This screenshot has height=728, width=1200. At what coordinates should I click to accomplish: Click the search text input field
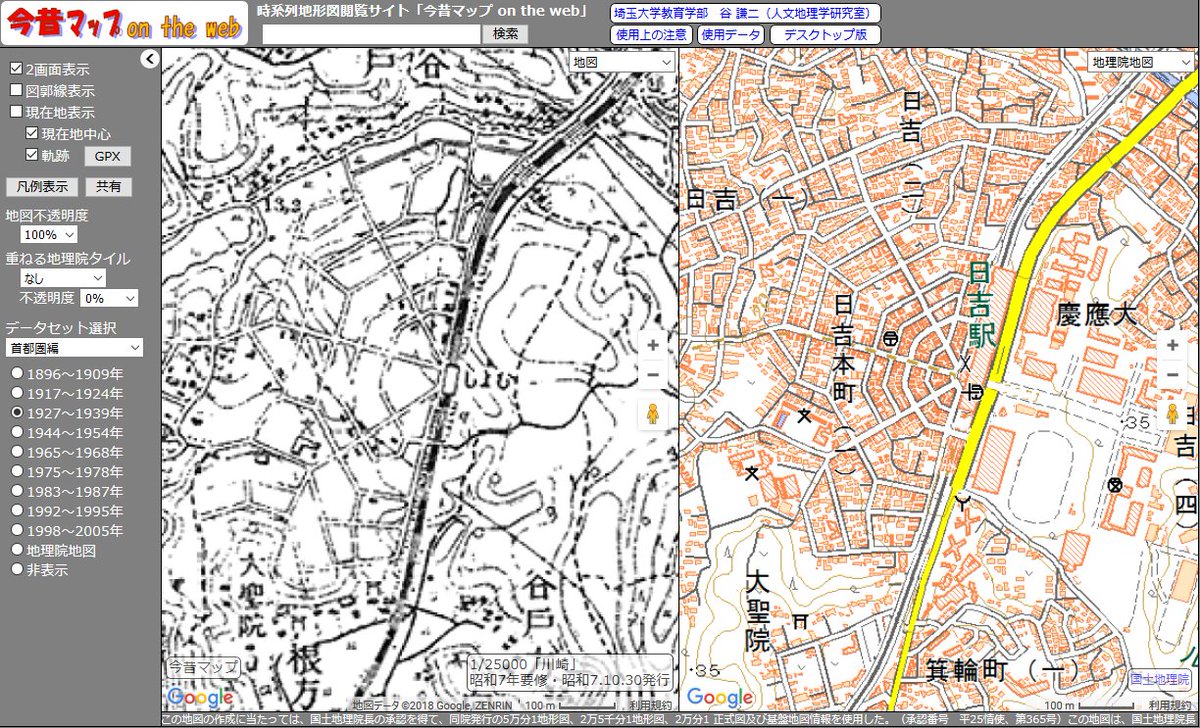tap(372, 34)
